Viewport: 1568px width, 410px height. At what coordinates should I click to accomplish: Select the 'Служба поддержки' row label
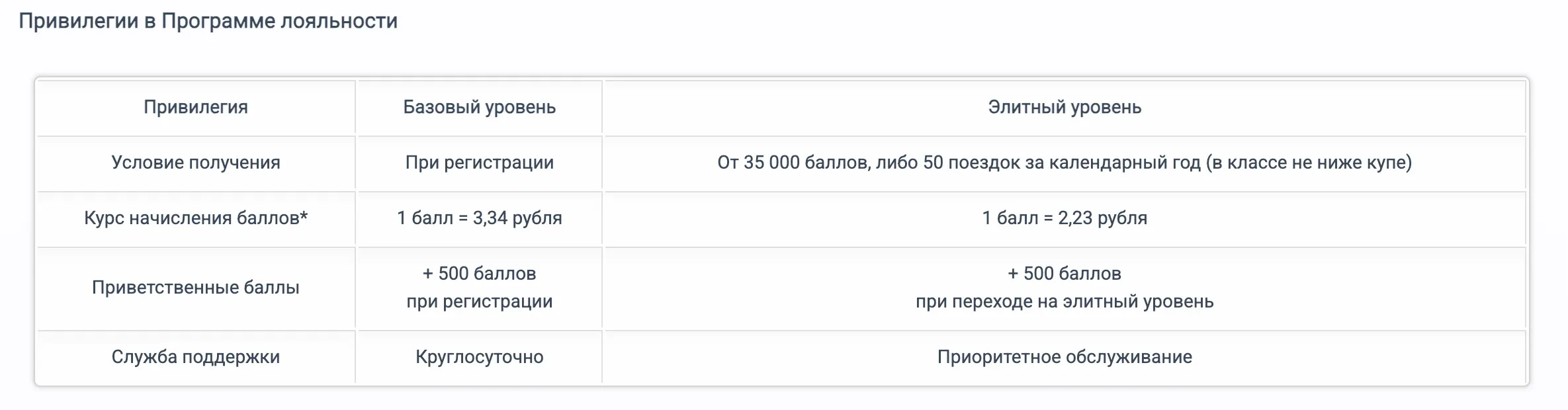(x=196, y=357)
